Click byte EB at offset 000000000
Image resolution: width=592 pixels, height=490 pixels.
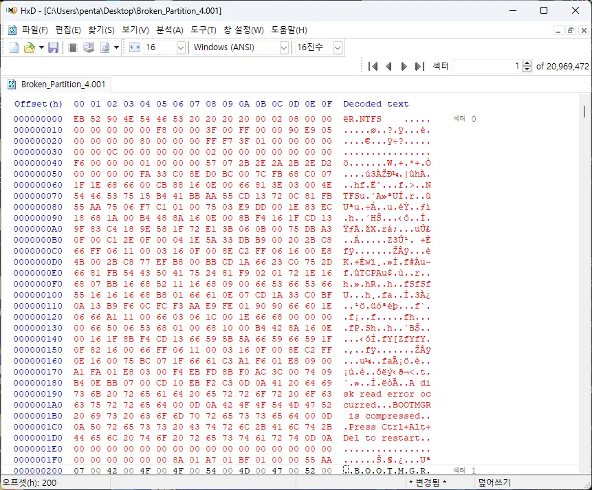click(79, 119)
